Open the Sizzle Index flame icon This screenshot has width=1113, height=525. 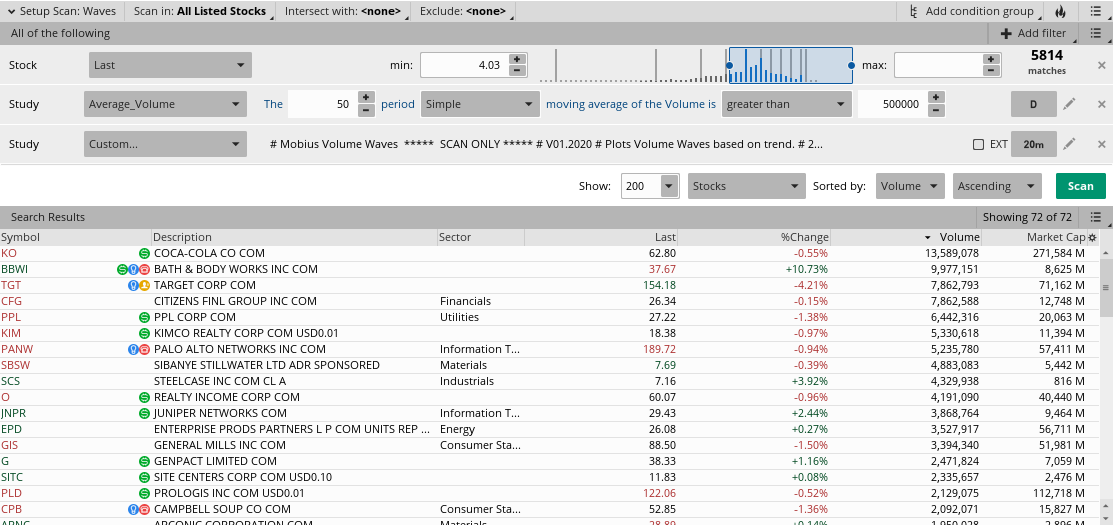pyautogui.click(x=1060, y=11)
